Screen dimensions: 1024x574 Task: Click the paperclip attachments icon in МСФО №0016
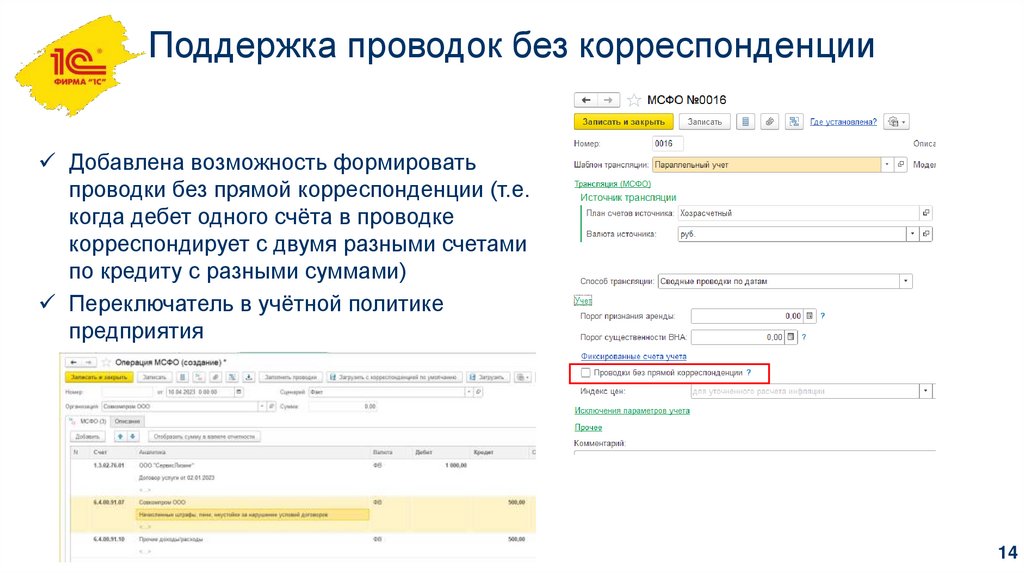[769, 121]
